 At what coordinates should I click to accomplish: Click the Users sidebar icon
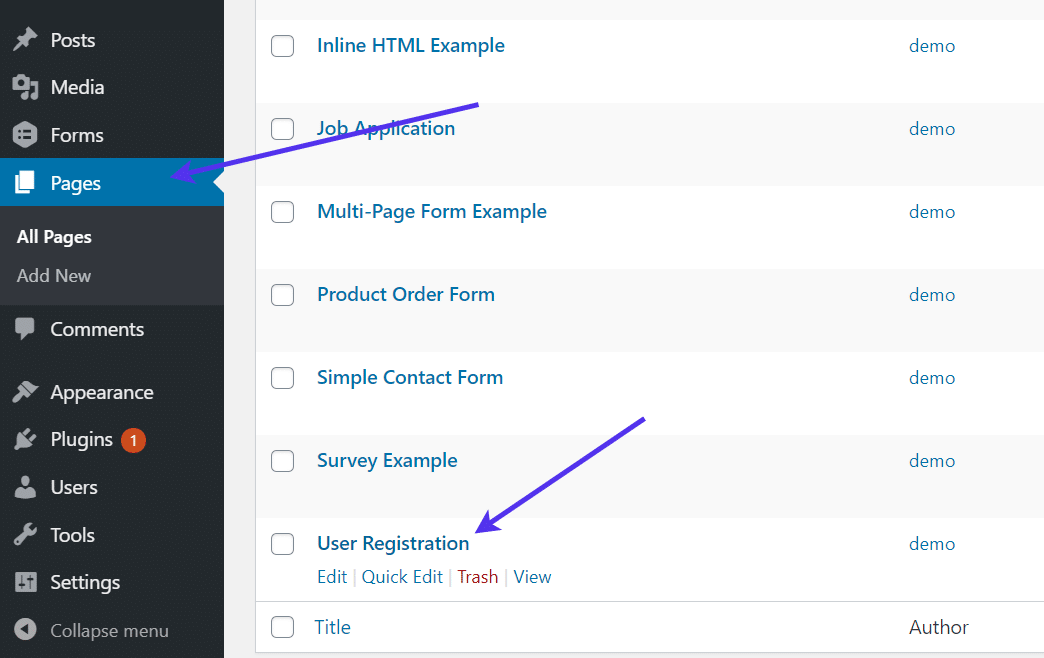pyautogui.click(x=26, y=487)
